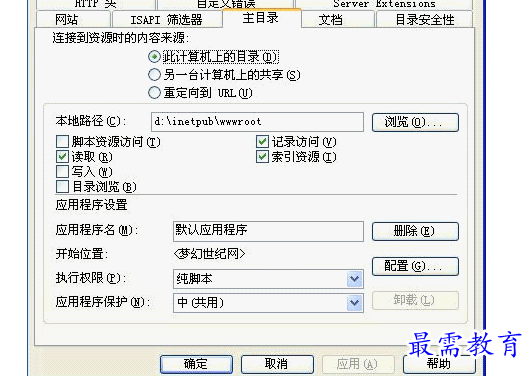530x376 pixels.
Task: Click the 删除 button
Action: pyautogui.click(x=415, y=231)
